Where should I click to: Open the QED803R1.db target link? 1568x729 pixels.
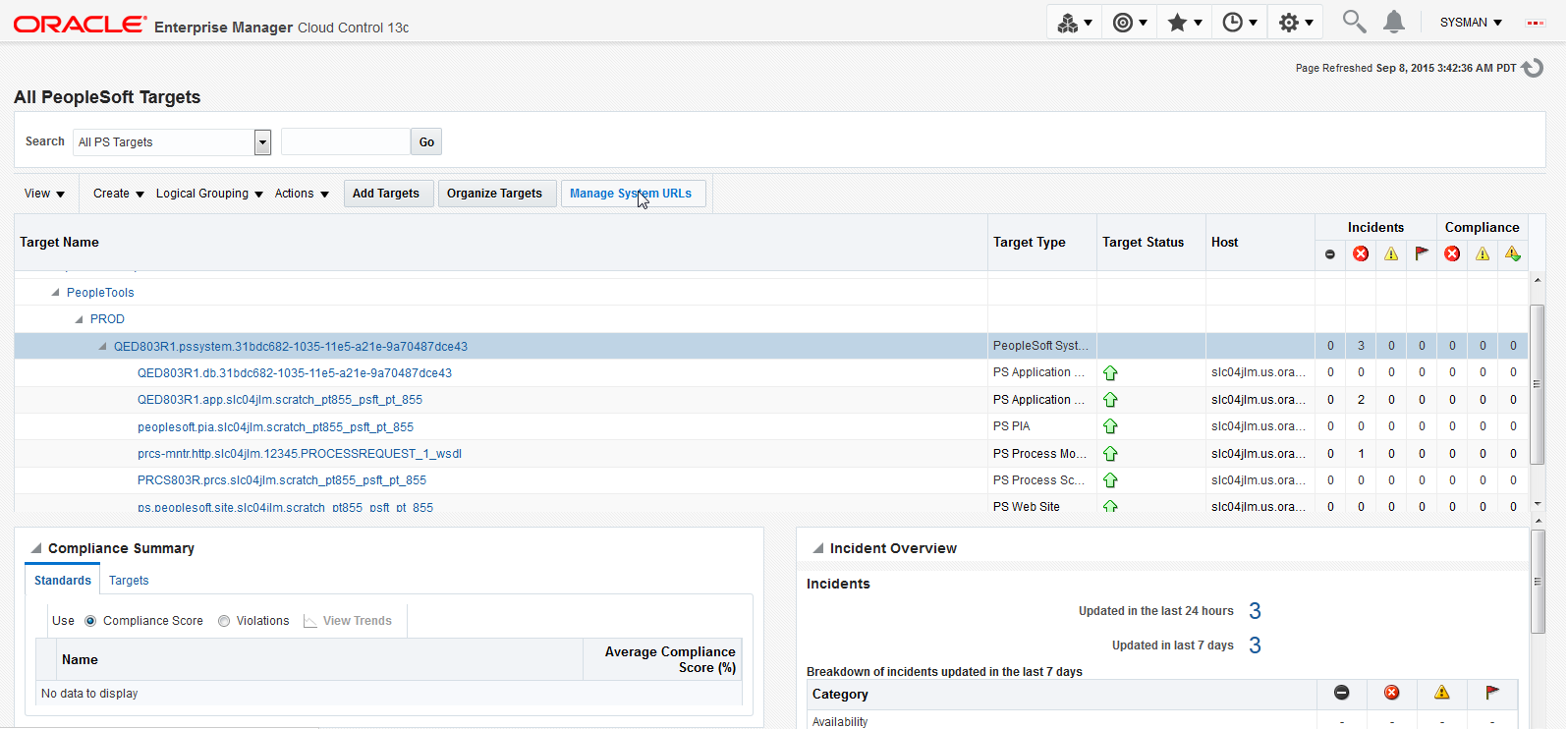click(295, 373)
